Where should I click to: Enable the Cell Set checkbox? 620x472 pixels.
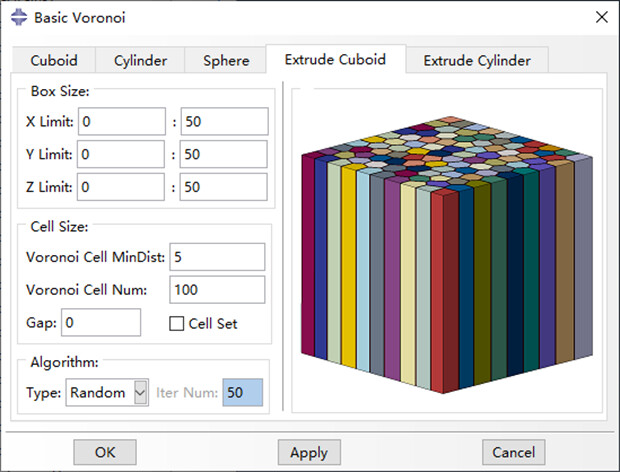(x=176, y=323)
